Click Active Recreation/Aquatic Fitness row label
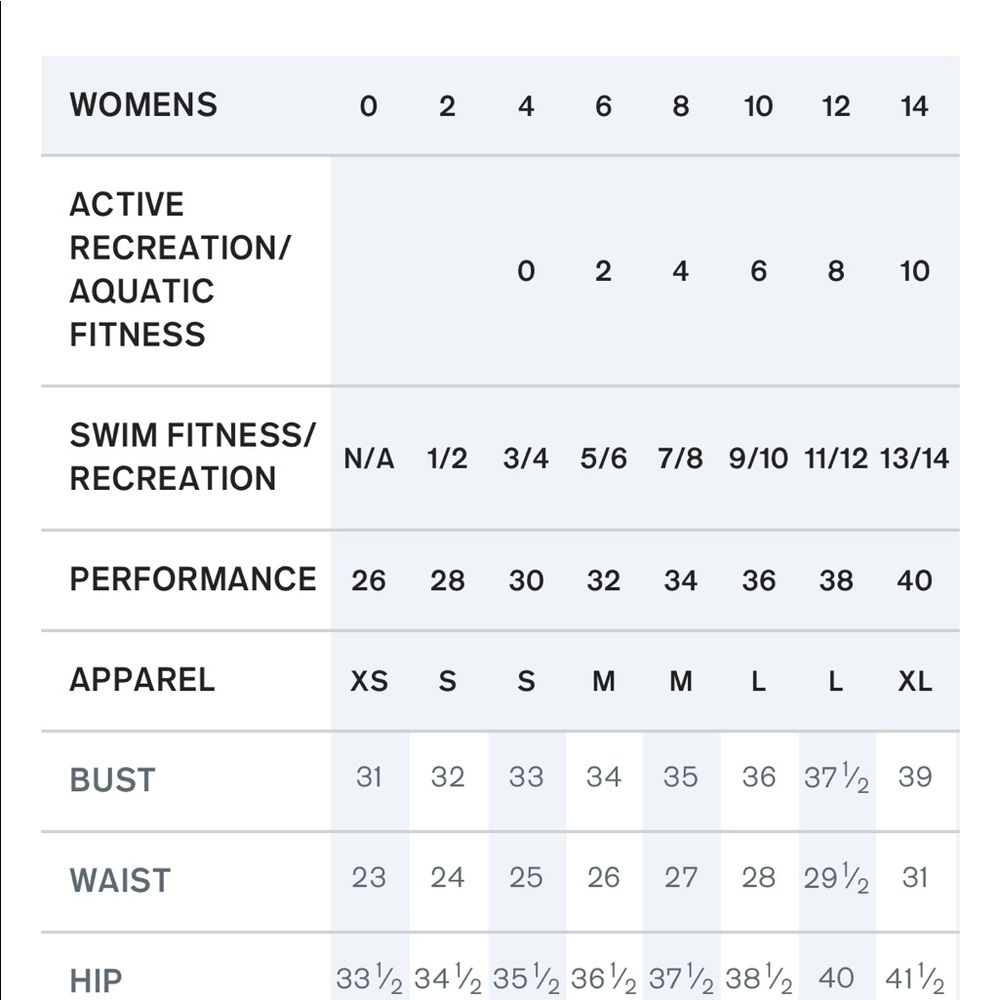Image resolution: width=1000 pixels, height=1000 pixels. (180, 269)
